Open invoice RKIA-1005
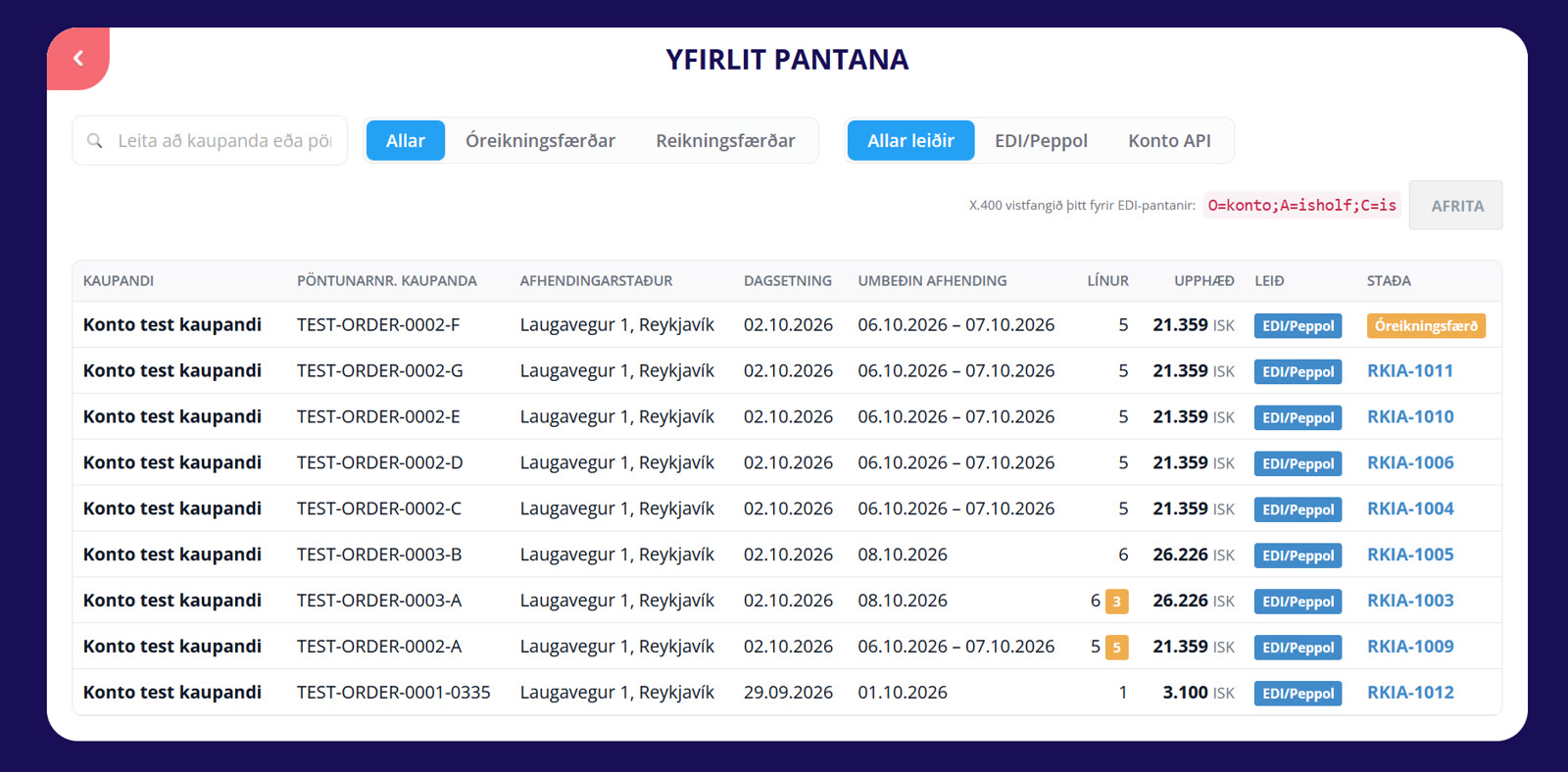The height and width of the screenshot is (772, 1568). pos(1409,555)
